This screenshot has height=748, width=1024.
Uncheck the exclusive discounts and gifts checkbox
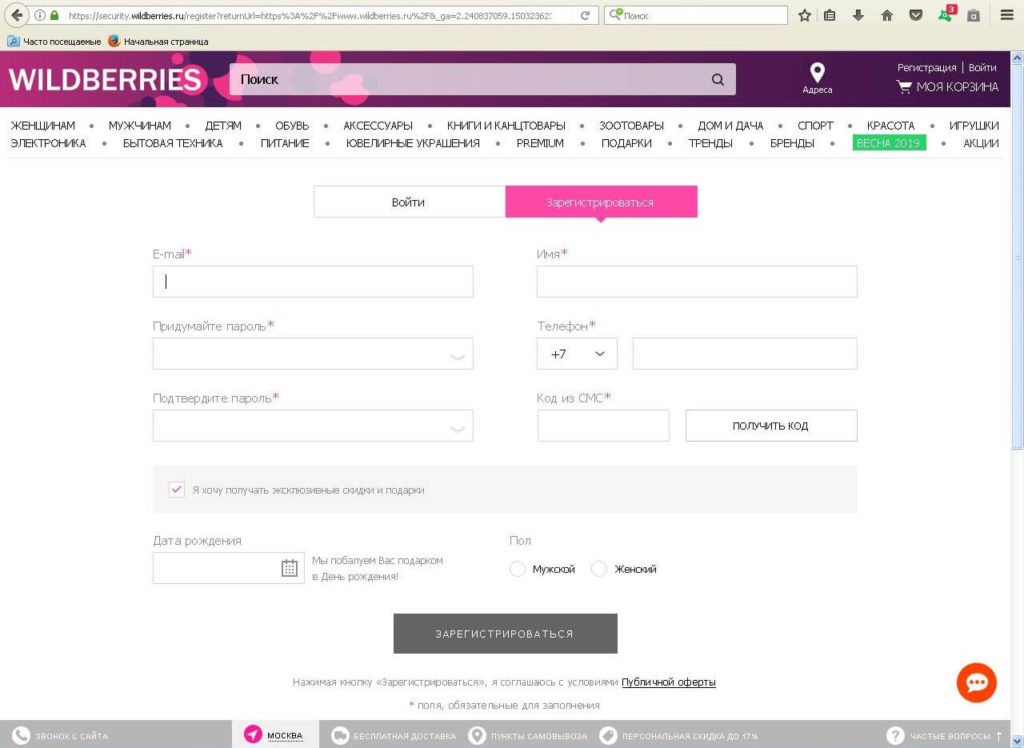pyautogui.click(x=177, y=489)
